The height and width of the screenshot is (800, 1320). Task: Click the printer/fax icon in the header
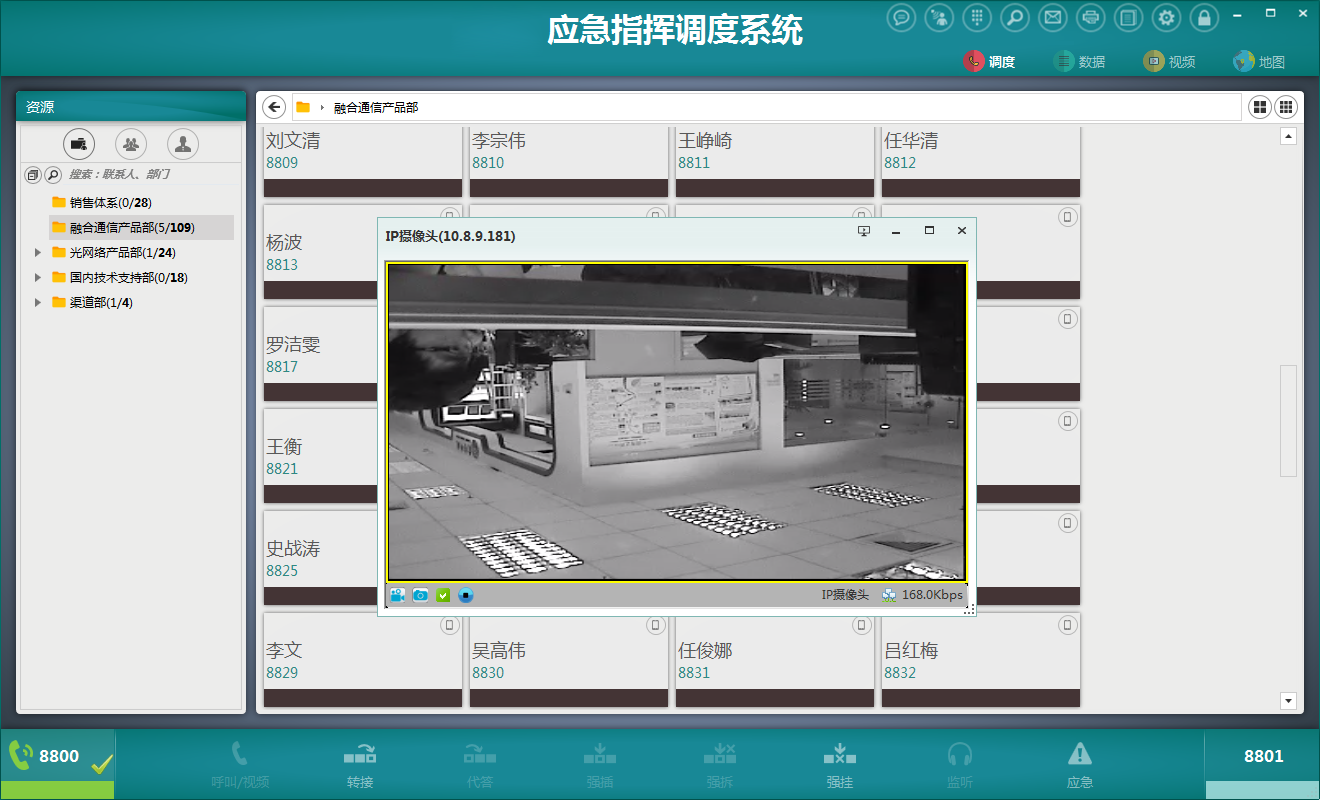pyautogui.click(x=1091, y=18)
